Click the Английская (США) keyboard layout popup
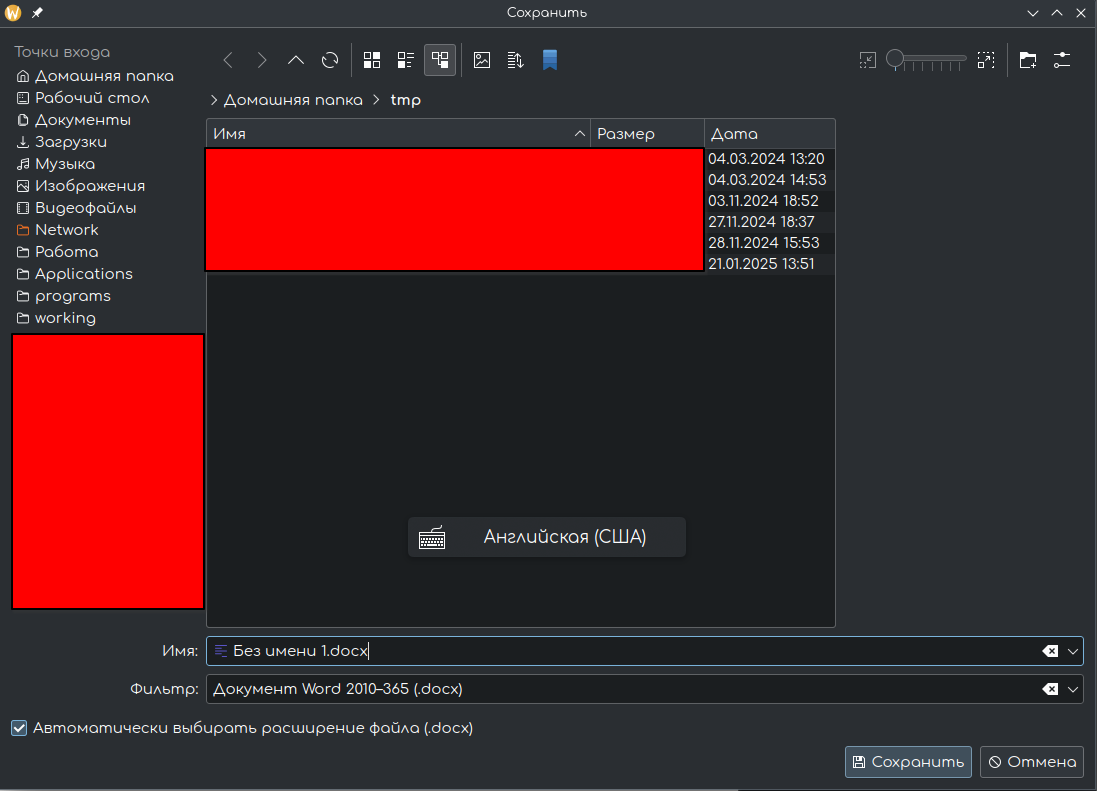Image resolution: width=1097 pixels, height=791 pixels. [x=546, y=537]
